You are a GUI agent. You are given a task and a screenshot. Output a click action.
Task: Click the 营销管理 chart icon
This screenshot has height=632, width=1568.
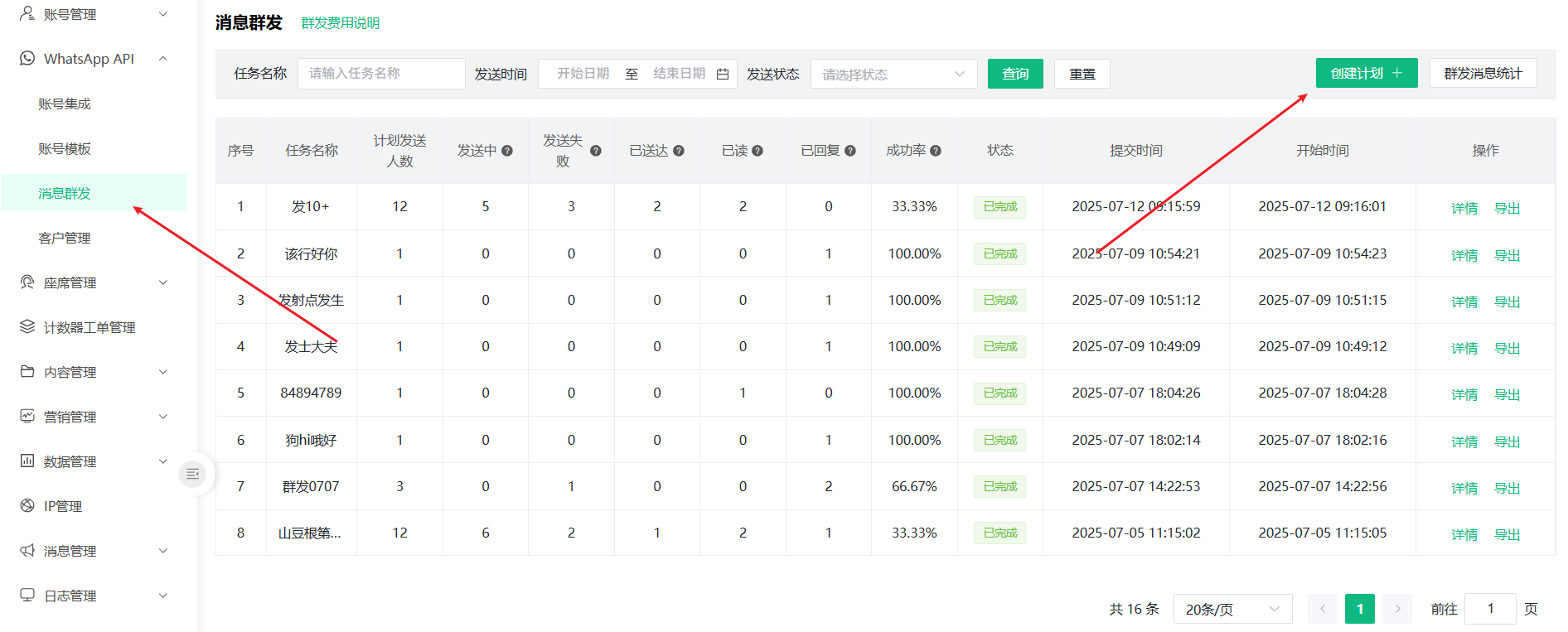click(27, 416)
